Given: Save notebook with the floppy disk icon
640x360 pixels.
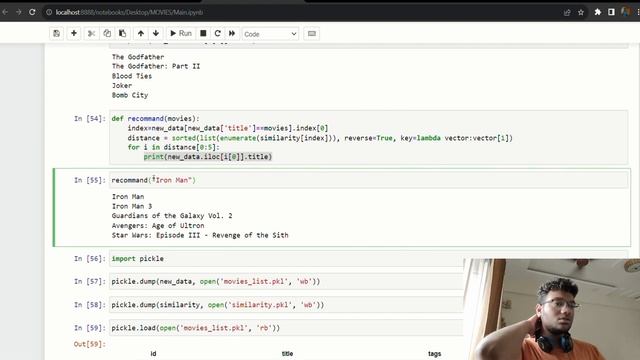Looking at the screenshot, I should (56, 33).
